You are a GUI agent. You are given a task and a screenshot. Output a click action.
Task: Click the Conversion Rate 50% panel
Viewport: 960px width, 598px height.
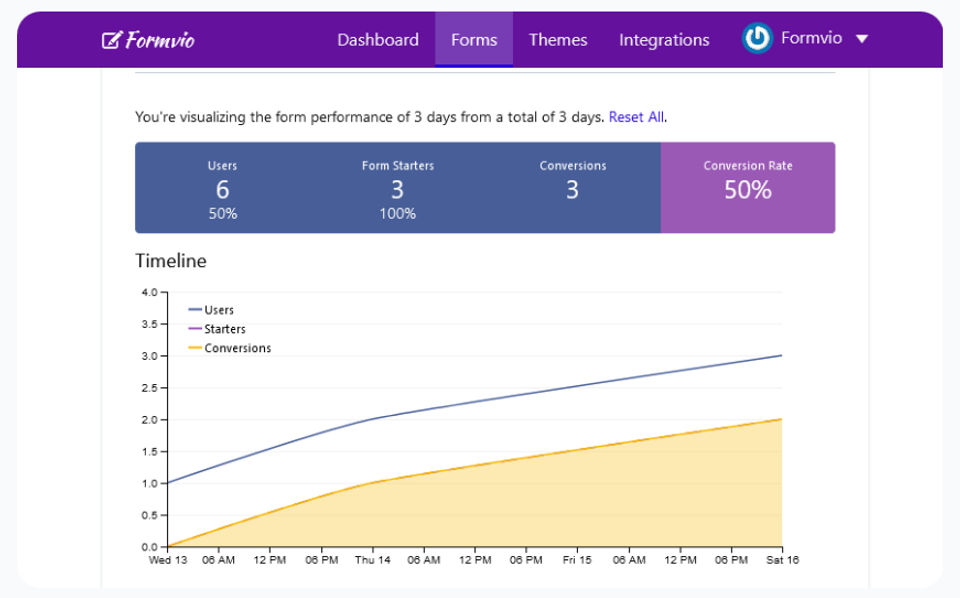748,188
